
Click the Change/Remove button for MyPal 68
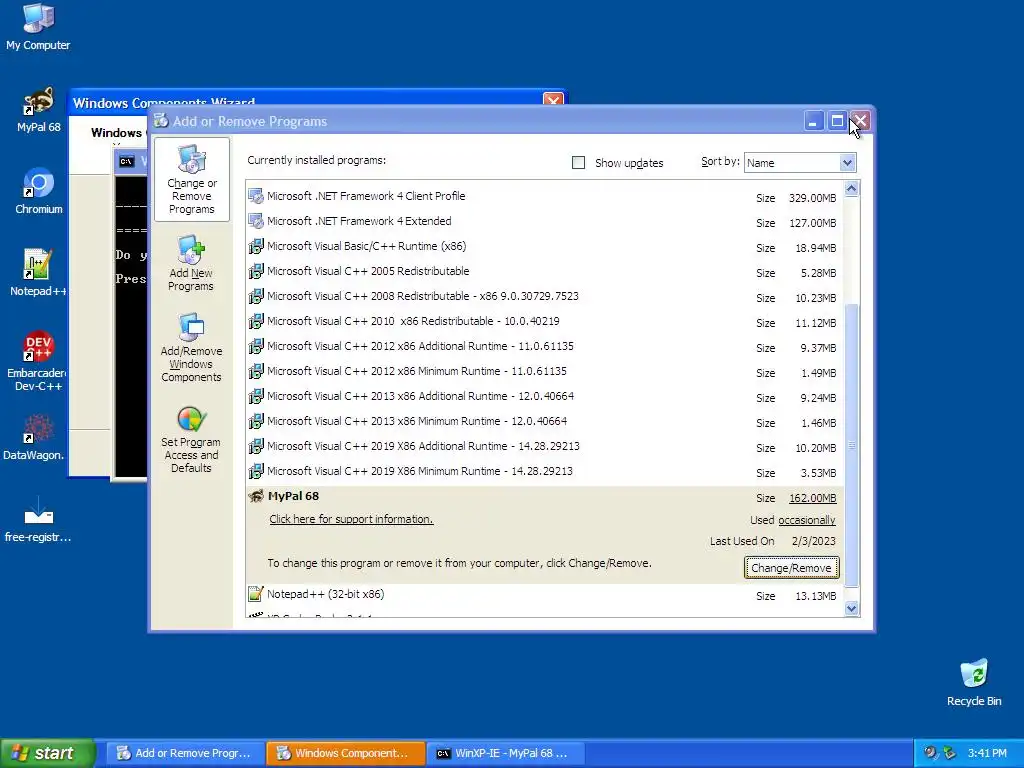pos(792,568)
